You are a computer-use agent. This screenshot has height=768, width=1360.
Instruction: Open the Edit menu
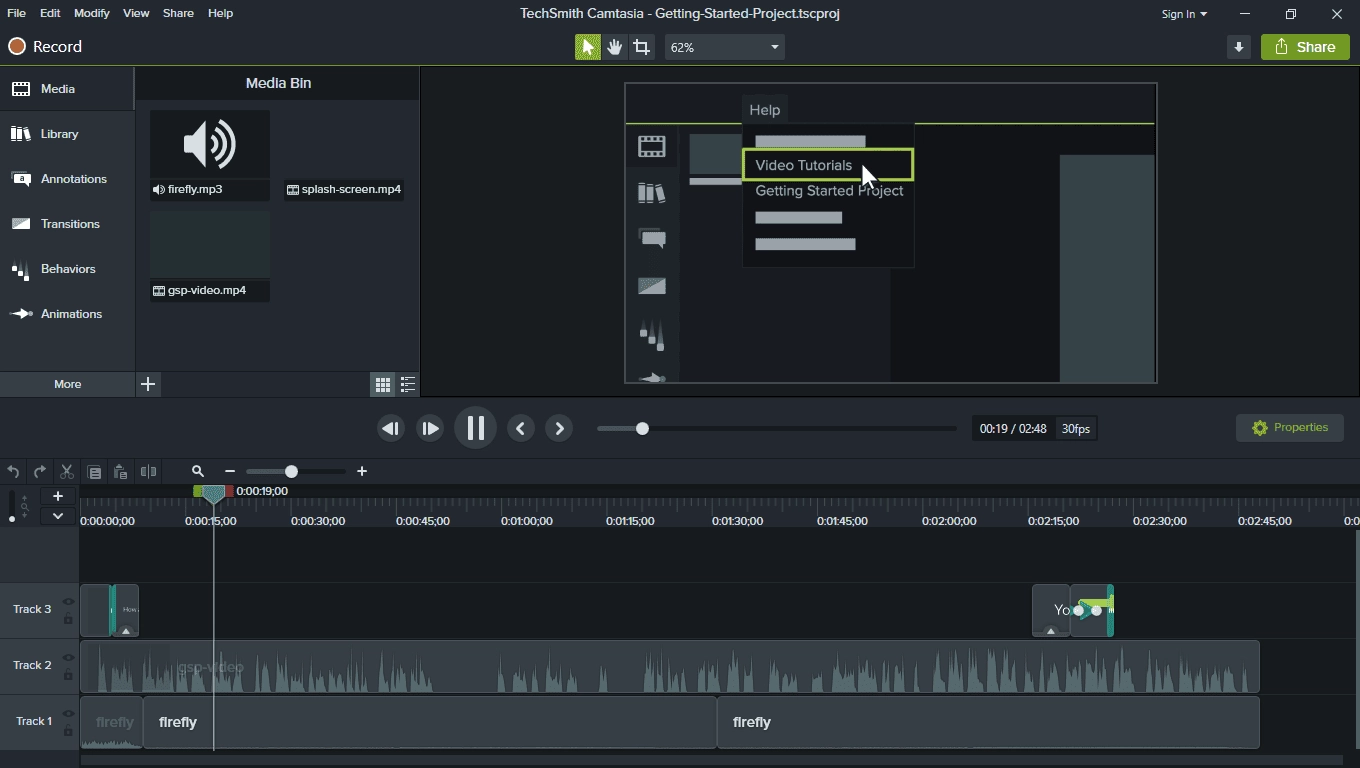pyautogui.click(x=50, y=13)
